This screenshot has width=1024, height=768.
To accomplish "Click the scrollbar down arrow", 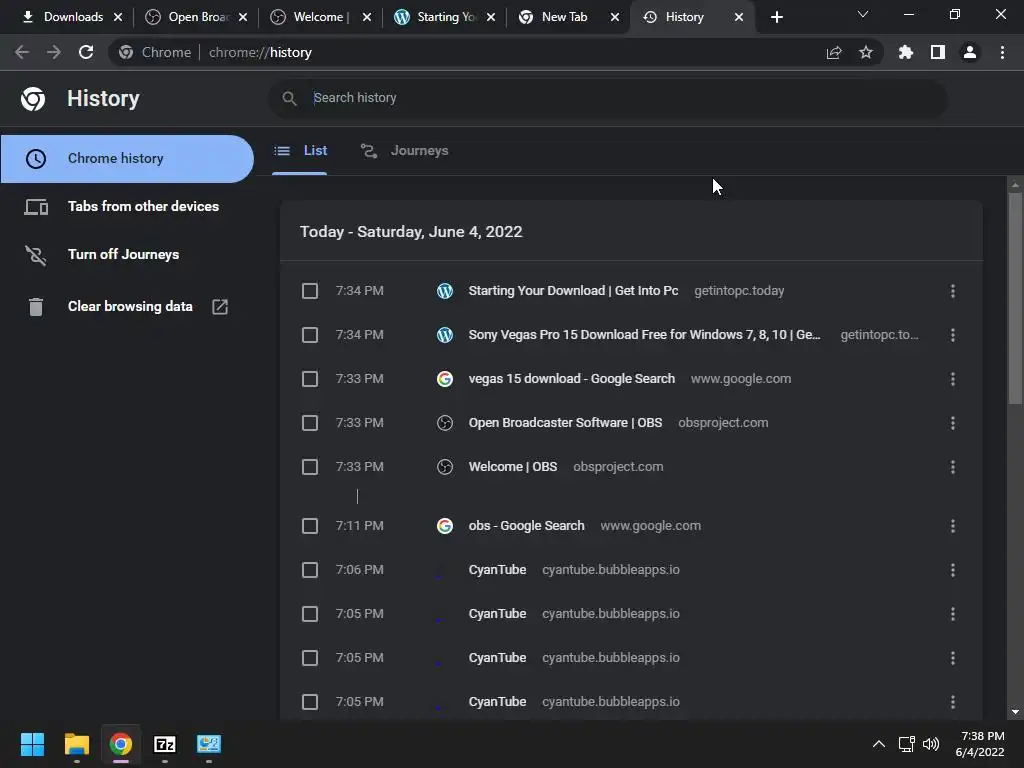I will tap(1015, 712).
